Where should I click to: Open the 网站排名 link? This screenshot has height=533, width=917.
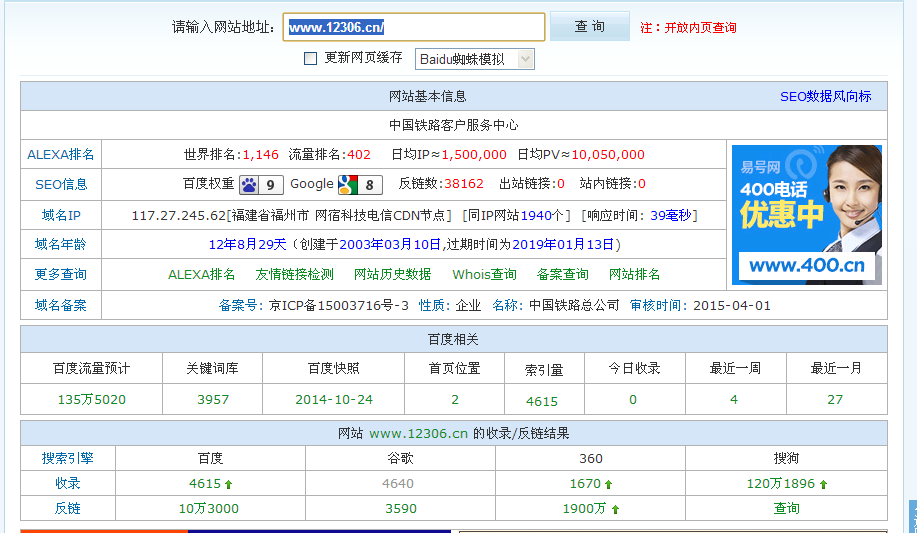635,274
